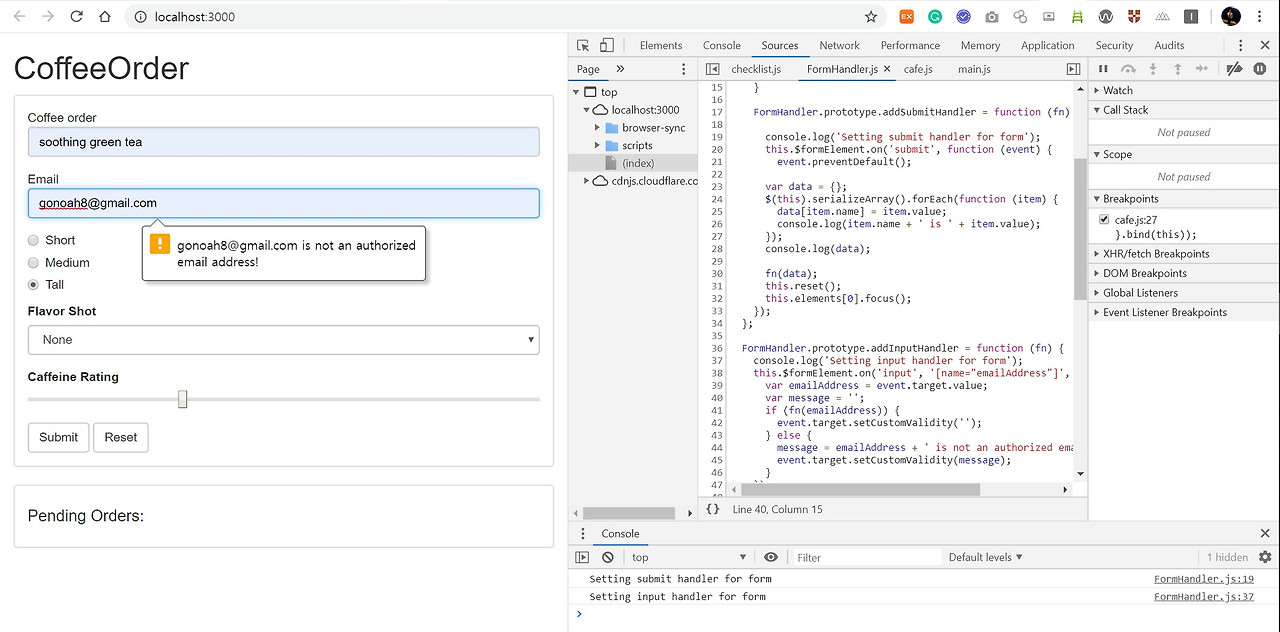
Task: Switch to the Network tab
Action: (x=839, y=45)
